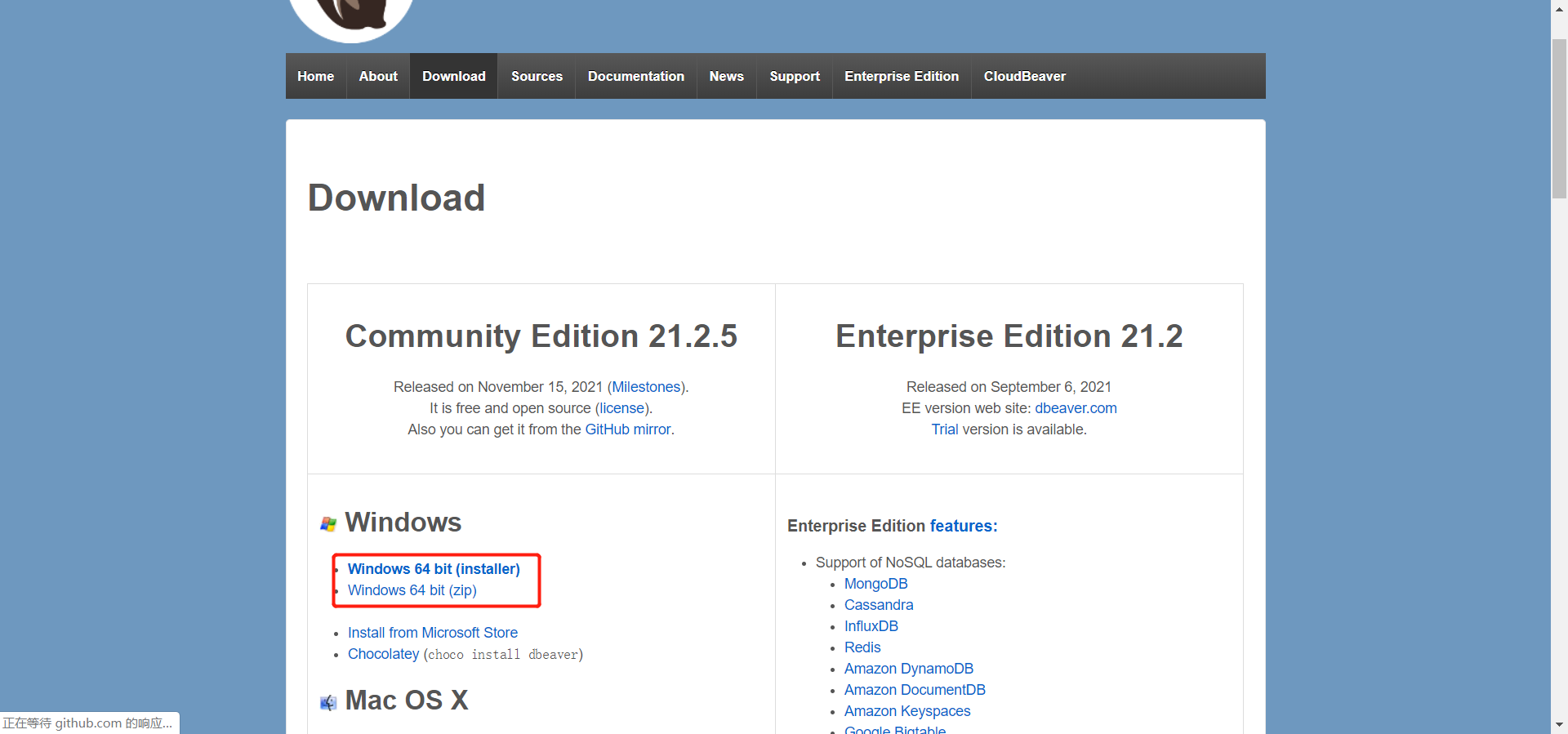Click the Download page title
The width and height of the screenshot is (1568, 734).
point(396,198)
